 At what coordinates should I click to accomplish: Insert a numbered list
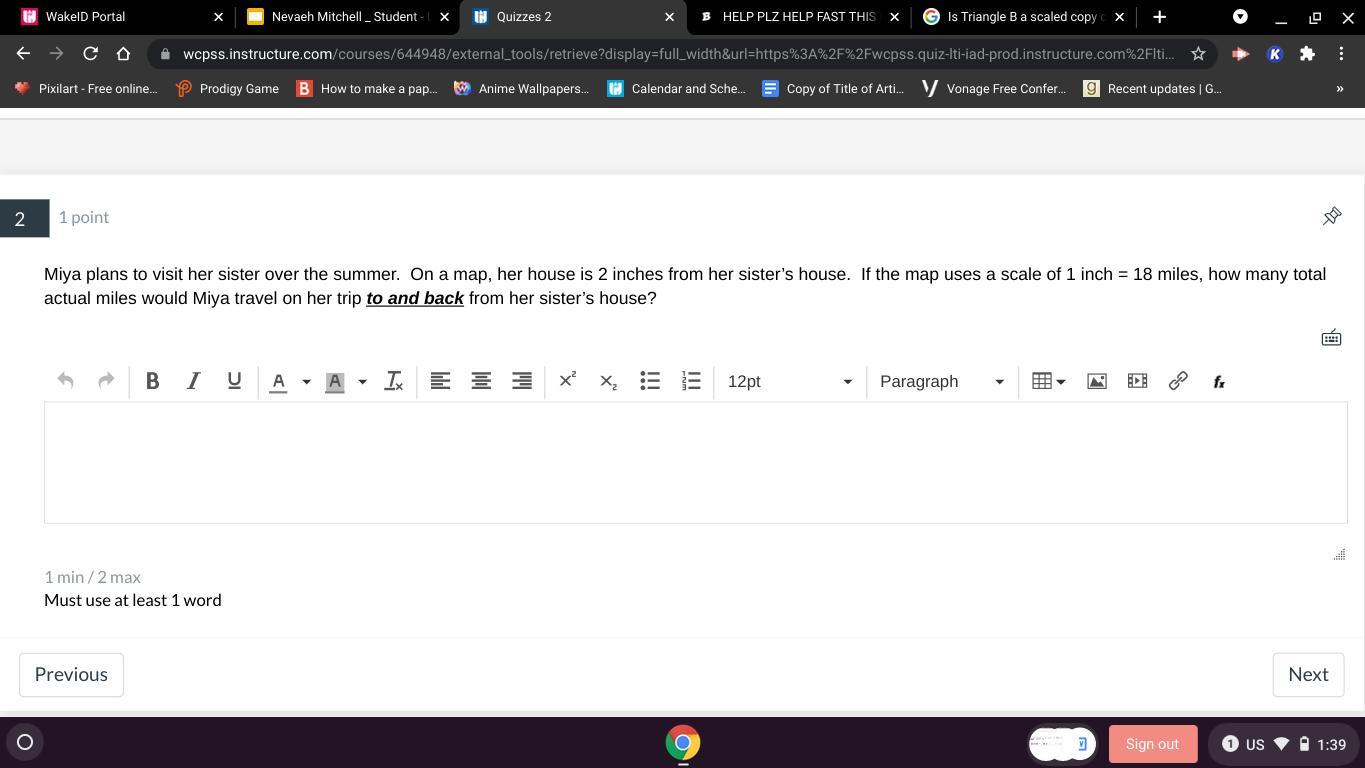tap(691, 381)
